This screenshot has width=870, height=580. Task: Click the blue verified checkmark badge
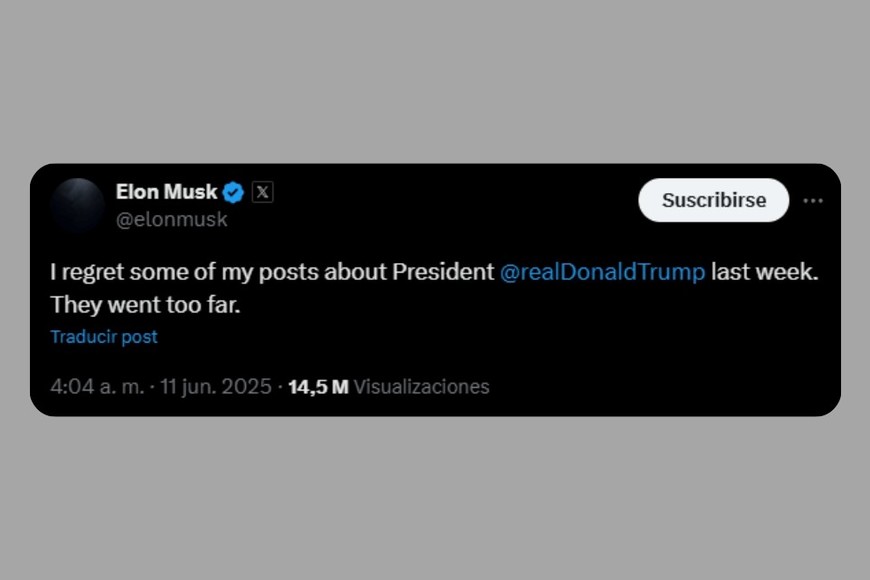click(233, 192)
